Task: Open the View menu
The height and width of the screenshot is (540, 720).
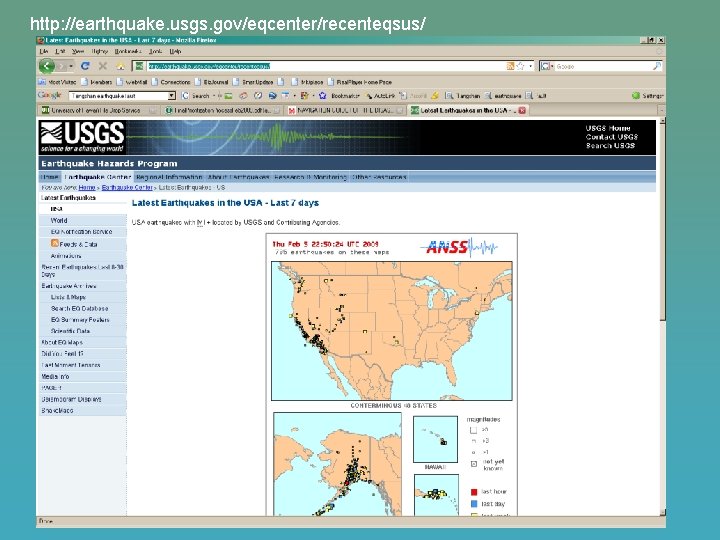Action: [x=78, y=51]
